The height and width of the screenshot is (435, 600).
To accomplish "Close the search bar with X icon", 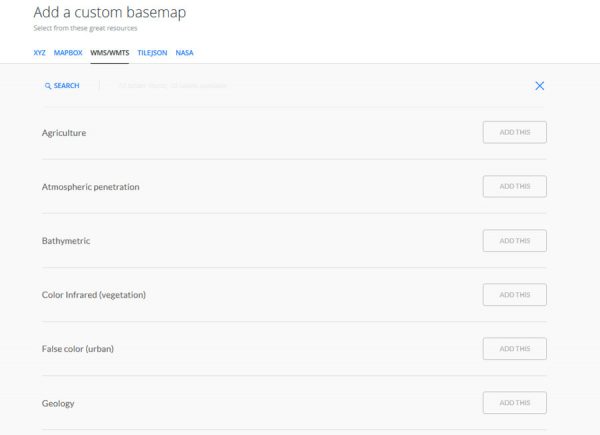I will 540,86.
